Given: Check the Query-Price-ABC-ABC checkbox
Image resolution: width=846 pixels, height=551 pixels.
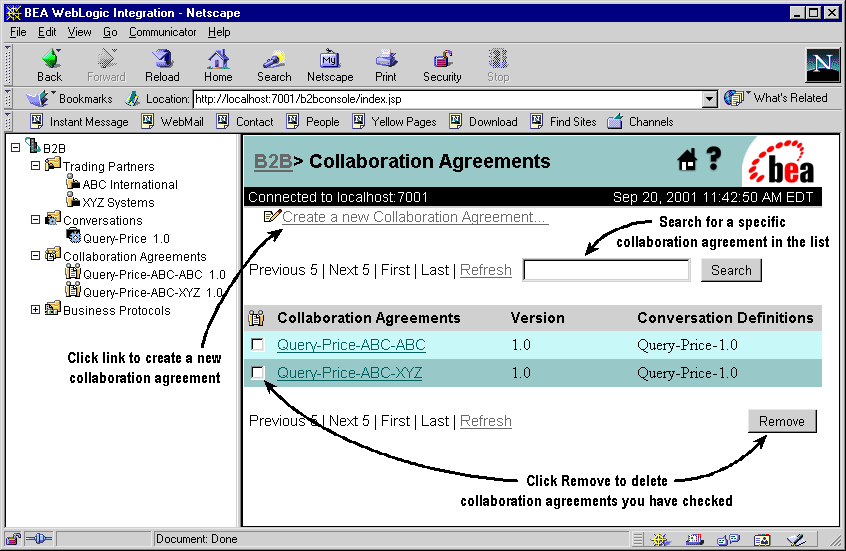Looking at the screenshot, I should coord(258,344).
